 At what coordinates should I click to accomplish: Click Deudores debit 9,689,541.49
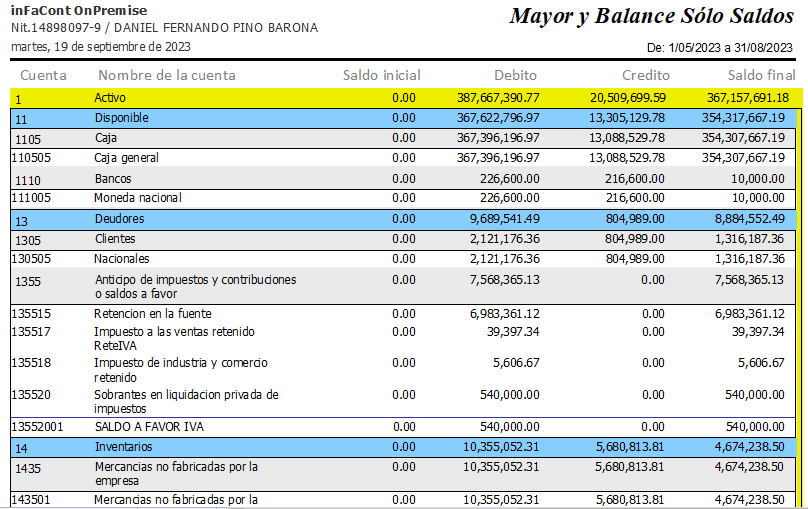click(504, 219)
